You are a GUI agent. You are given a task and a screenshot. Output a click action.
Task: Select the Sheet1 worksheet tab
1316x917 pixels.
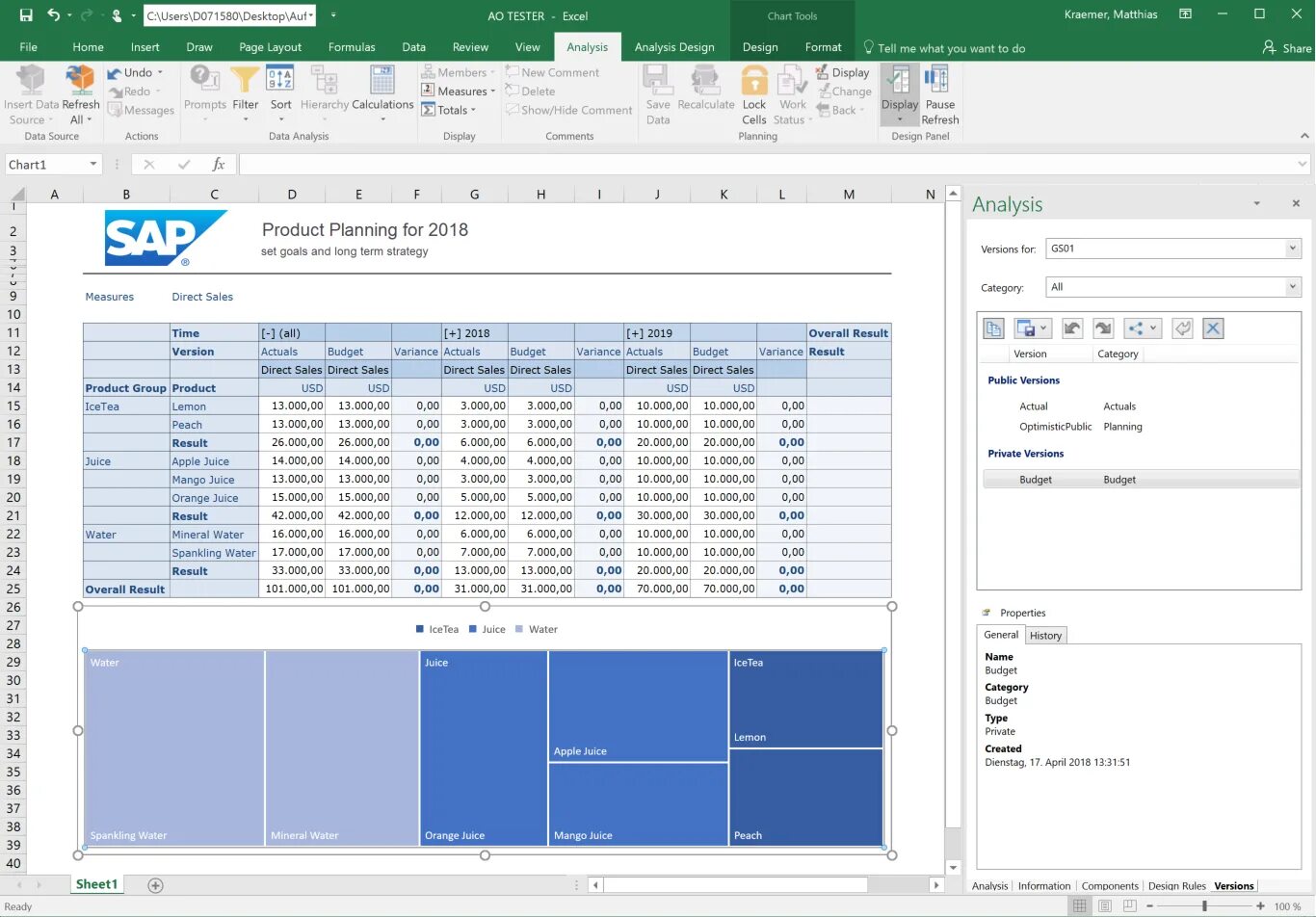96,884
